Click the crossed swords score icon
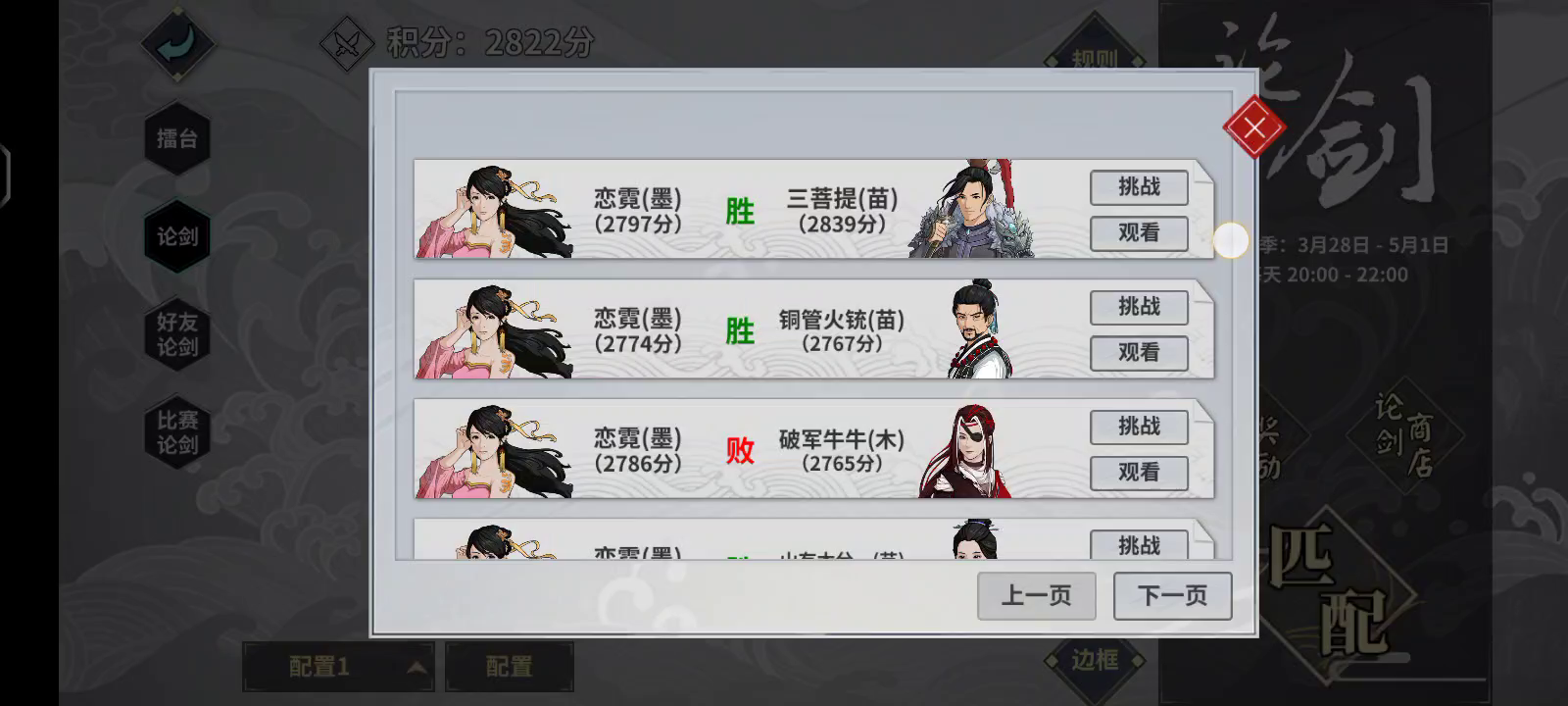 (347, 44)
